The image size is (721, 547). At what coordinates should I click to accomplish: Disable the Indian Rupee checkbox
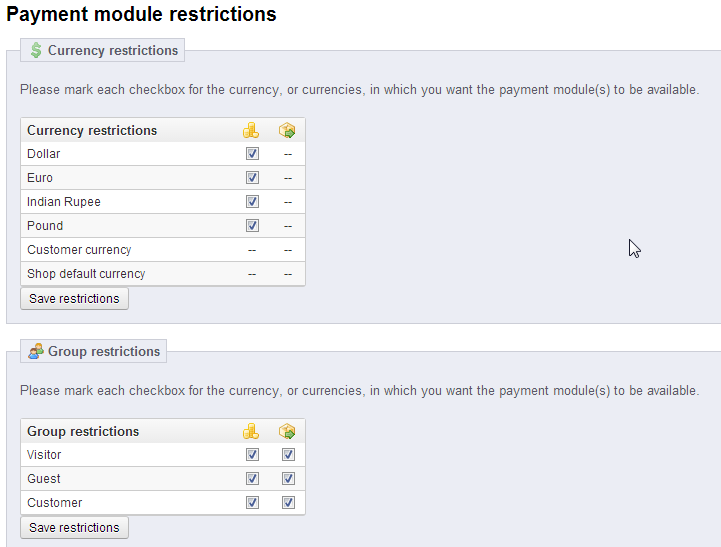[x=252, y=202]
